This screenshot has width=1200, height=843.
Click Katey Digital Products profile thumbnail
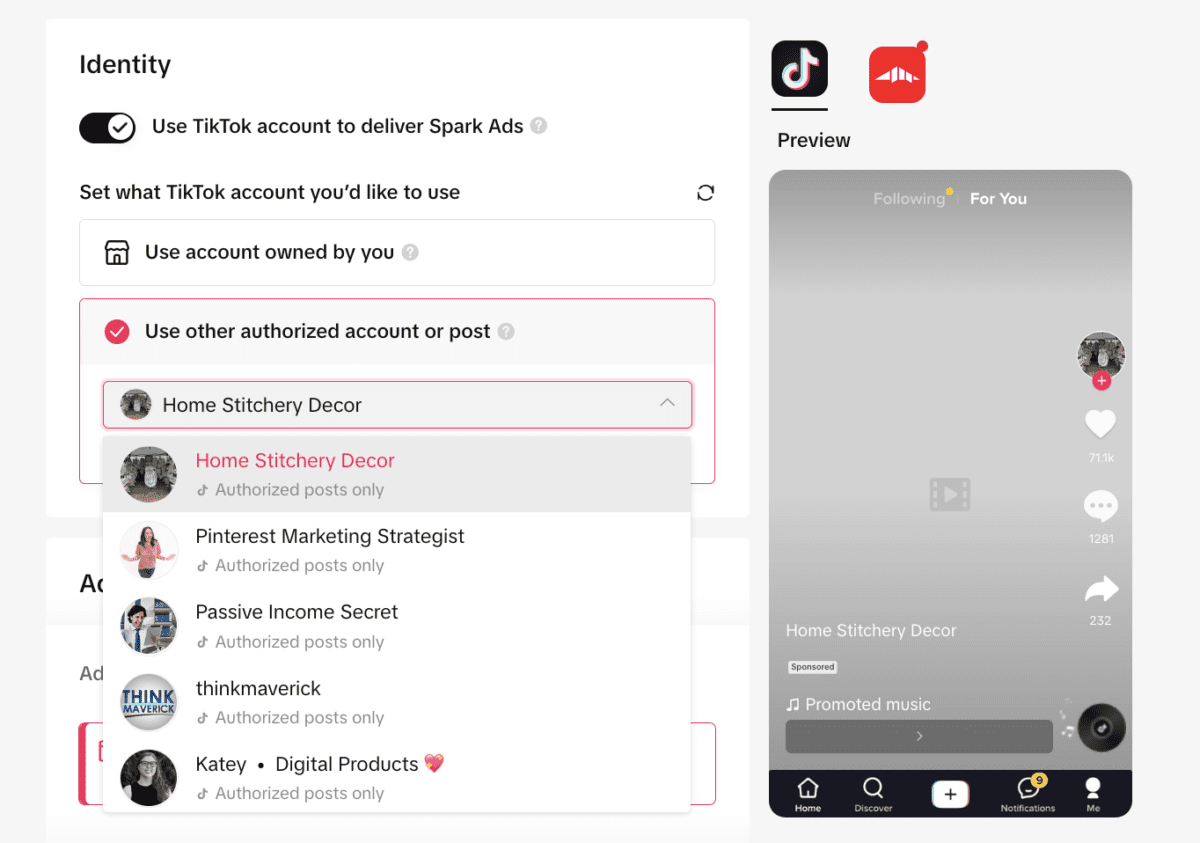[148, 778]
